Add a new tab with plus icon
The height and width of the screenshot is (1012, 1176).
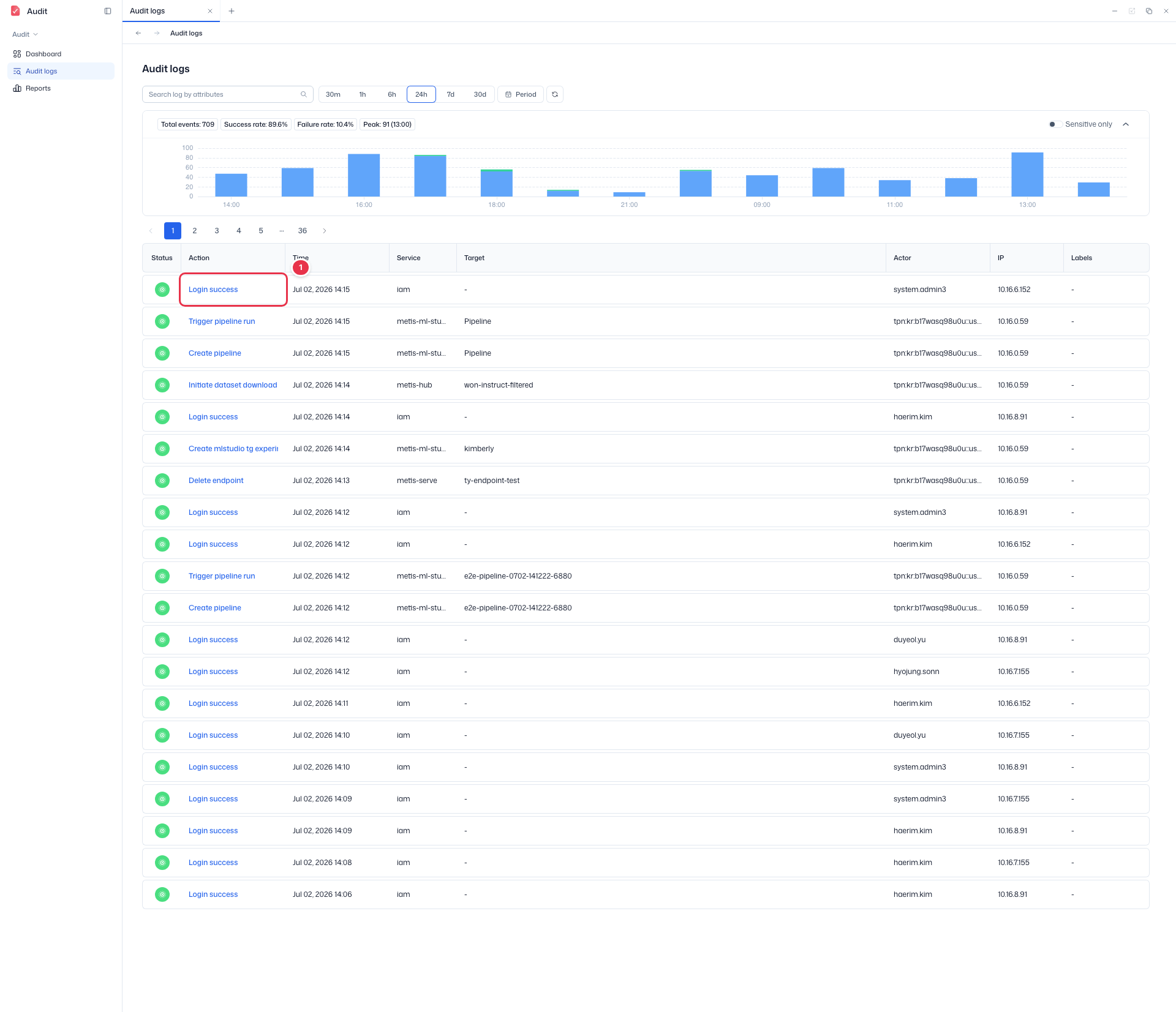232,11
